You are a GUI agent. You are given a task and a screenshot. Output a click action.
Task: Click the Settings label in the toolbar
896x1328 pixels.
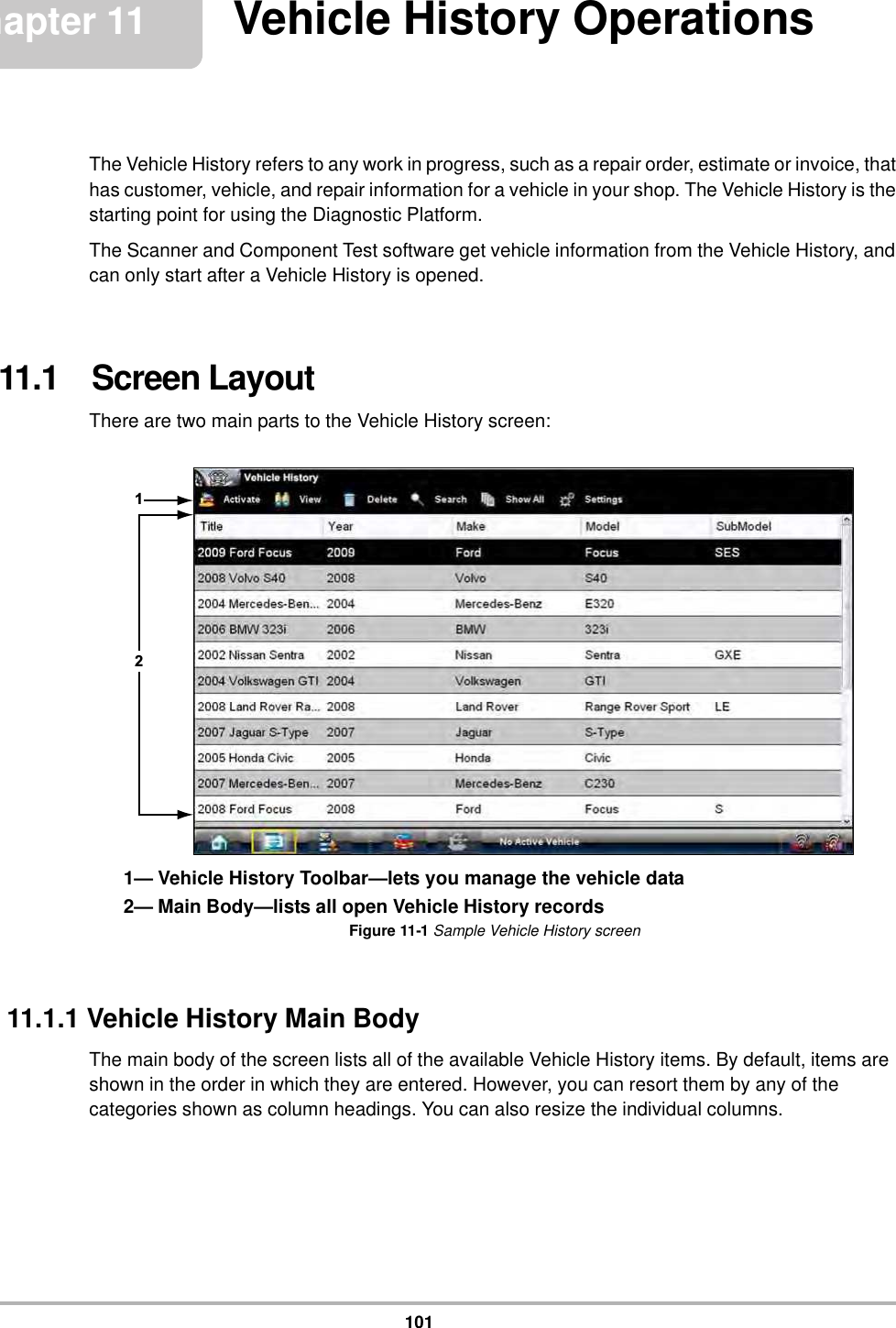click(604, 500)
